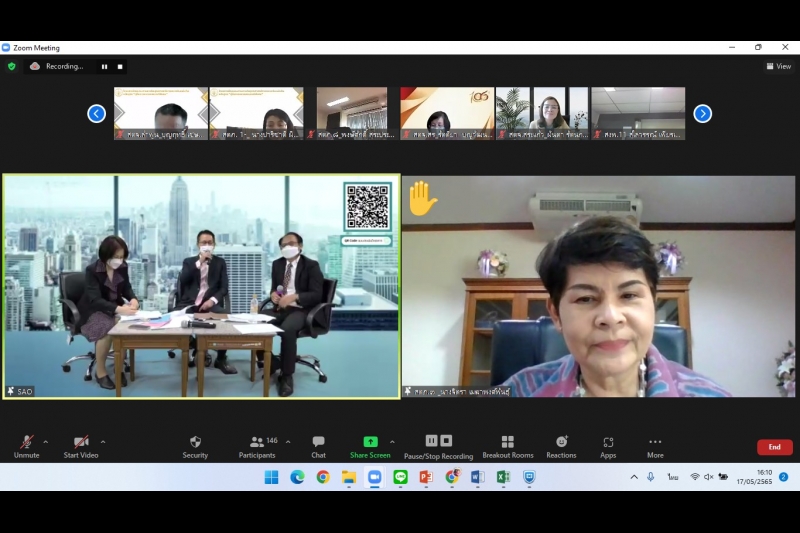Open the View layout menu
The image size is (800, 533).
point(779,66)
